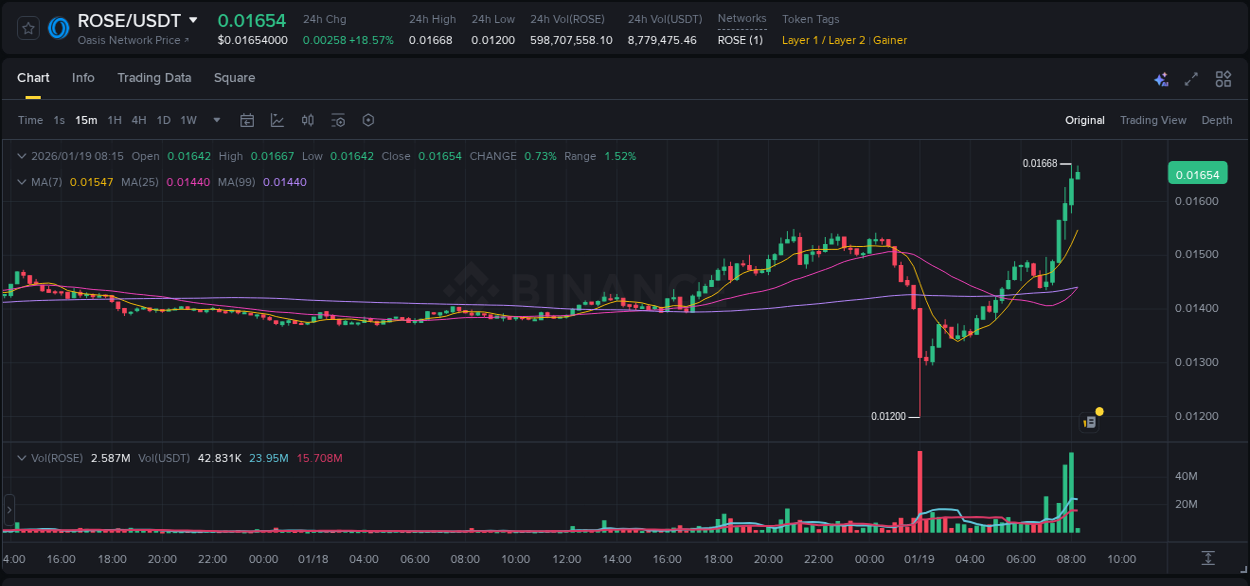Collapse the Vol(ROSE) volume panel
The image size is (1250, 586).
22,458
